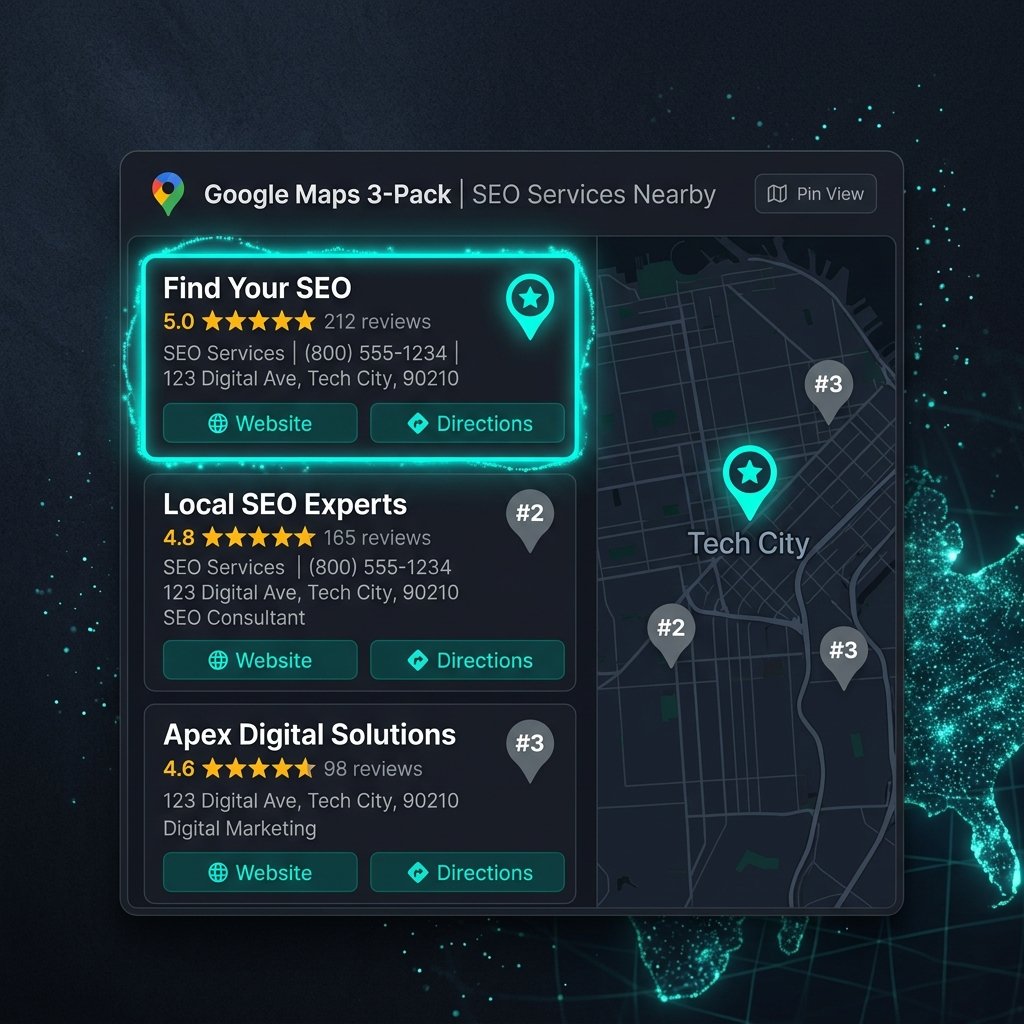Click phone number in Local SEO Experts card
This screenshot has height=1024, width=1024.
(379, 567)
